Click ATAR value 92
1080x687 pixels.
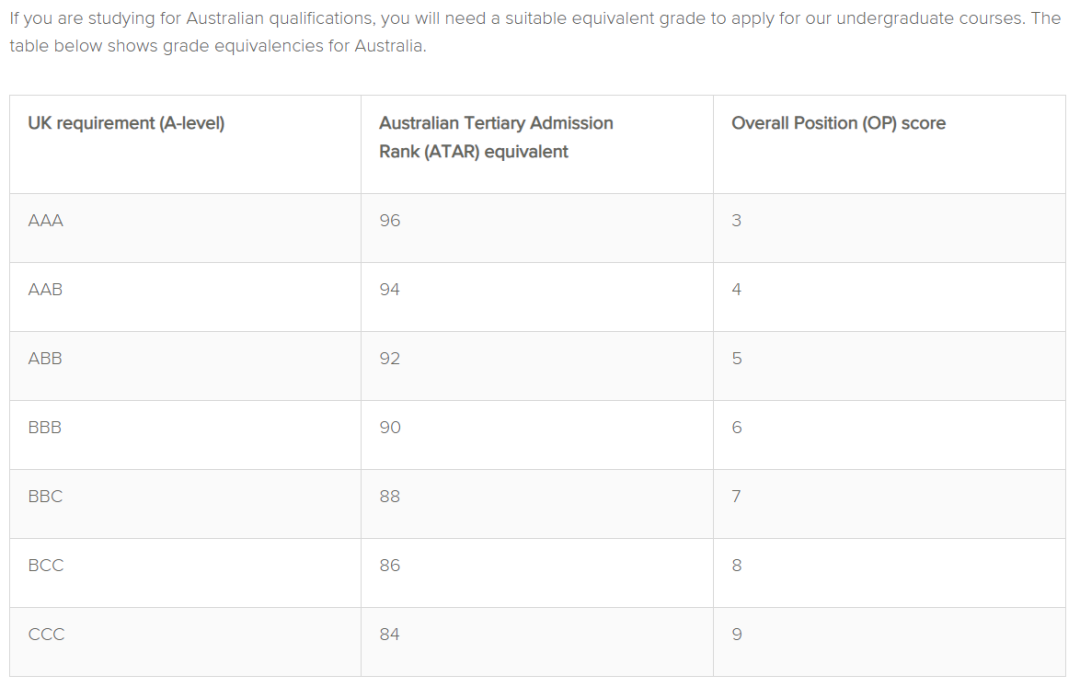click(390, 358)
